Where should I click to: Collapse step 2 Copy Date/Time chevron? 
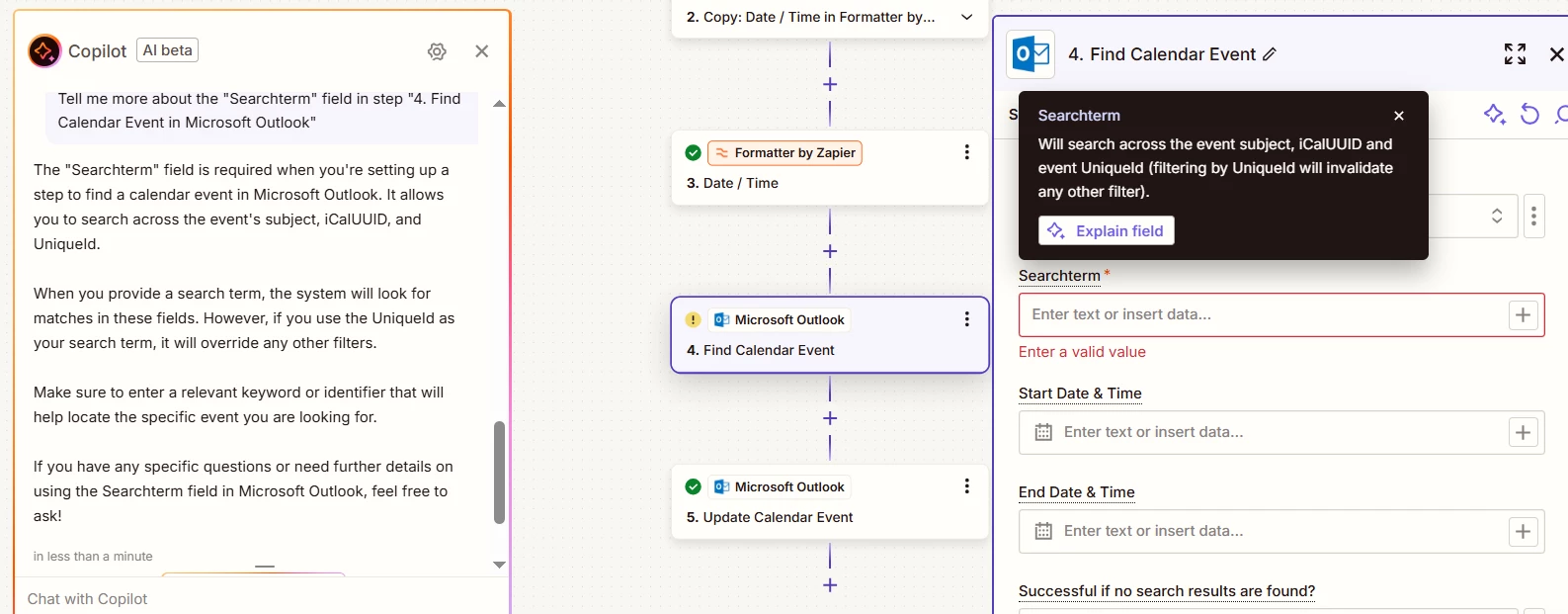click(967, 17)
